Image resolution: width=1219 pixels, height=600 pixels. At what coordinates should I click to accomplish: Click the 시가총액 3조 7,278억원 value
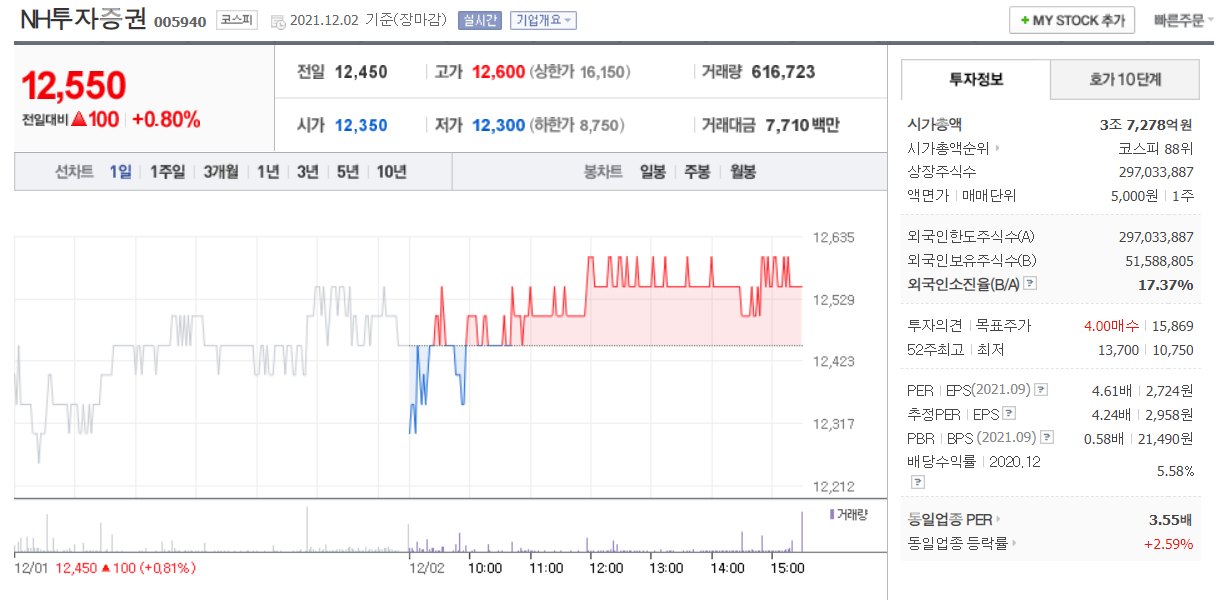[1146, 124]
